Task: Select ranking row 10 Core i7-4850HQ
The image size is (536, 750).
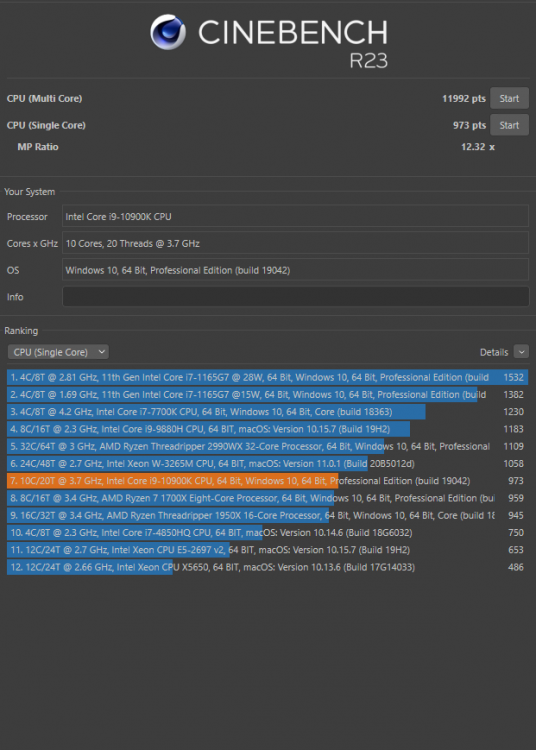Action: pos(268,532)
